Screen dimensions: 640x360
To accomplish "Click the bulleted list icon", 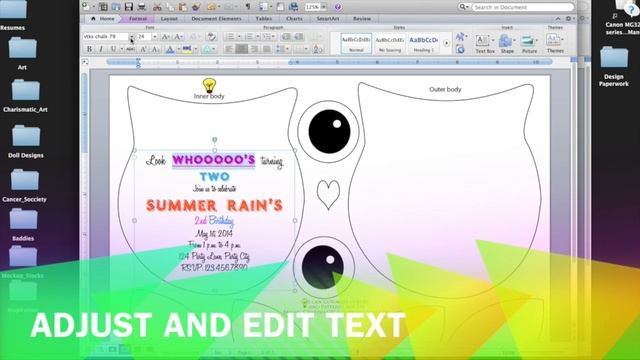I will pyautogui.click(x=230, y=37).
